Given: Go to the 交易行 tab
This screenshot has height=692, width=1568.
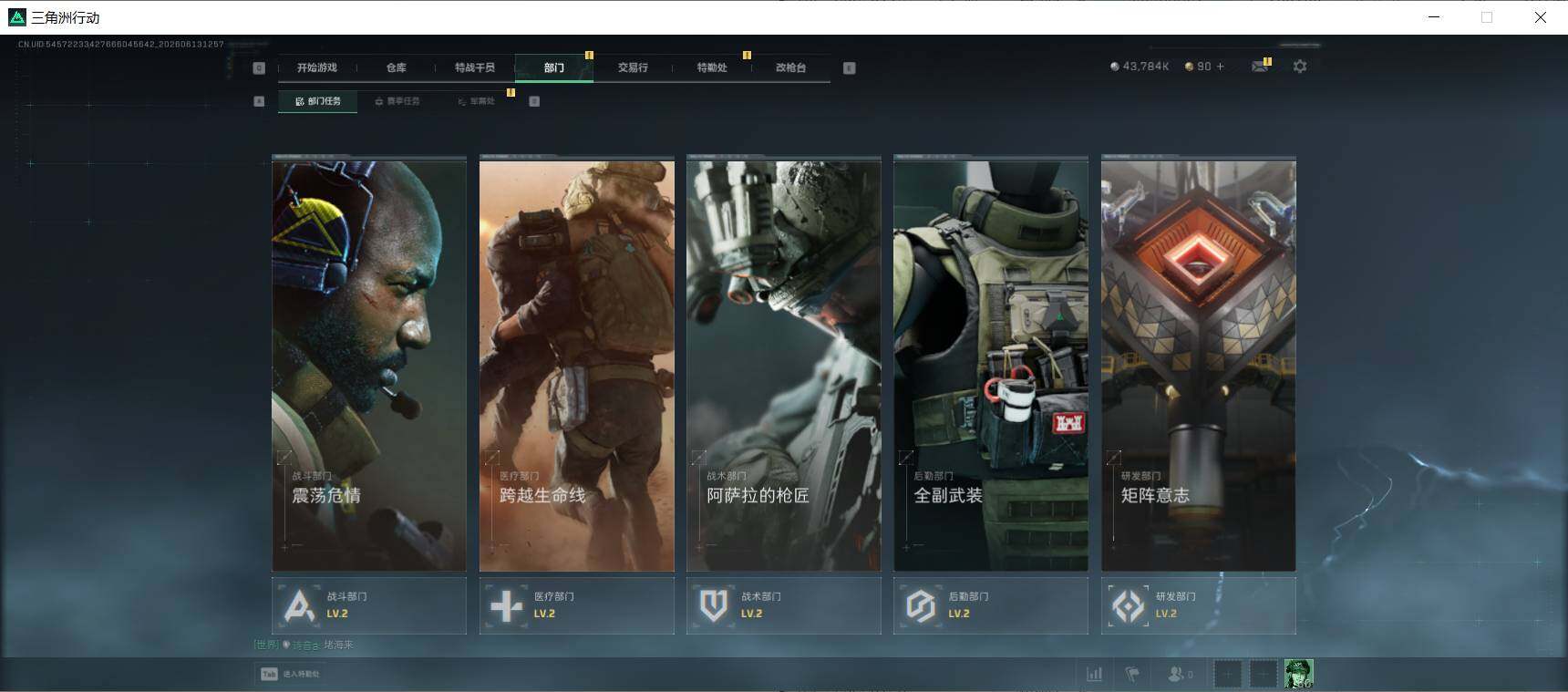Looking at the screenshot, I should coord(633,67).
